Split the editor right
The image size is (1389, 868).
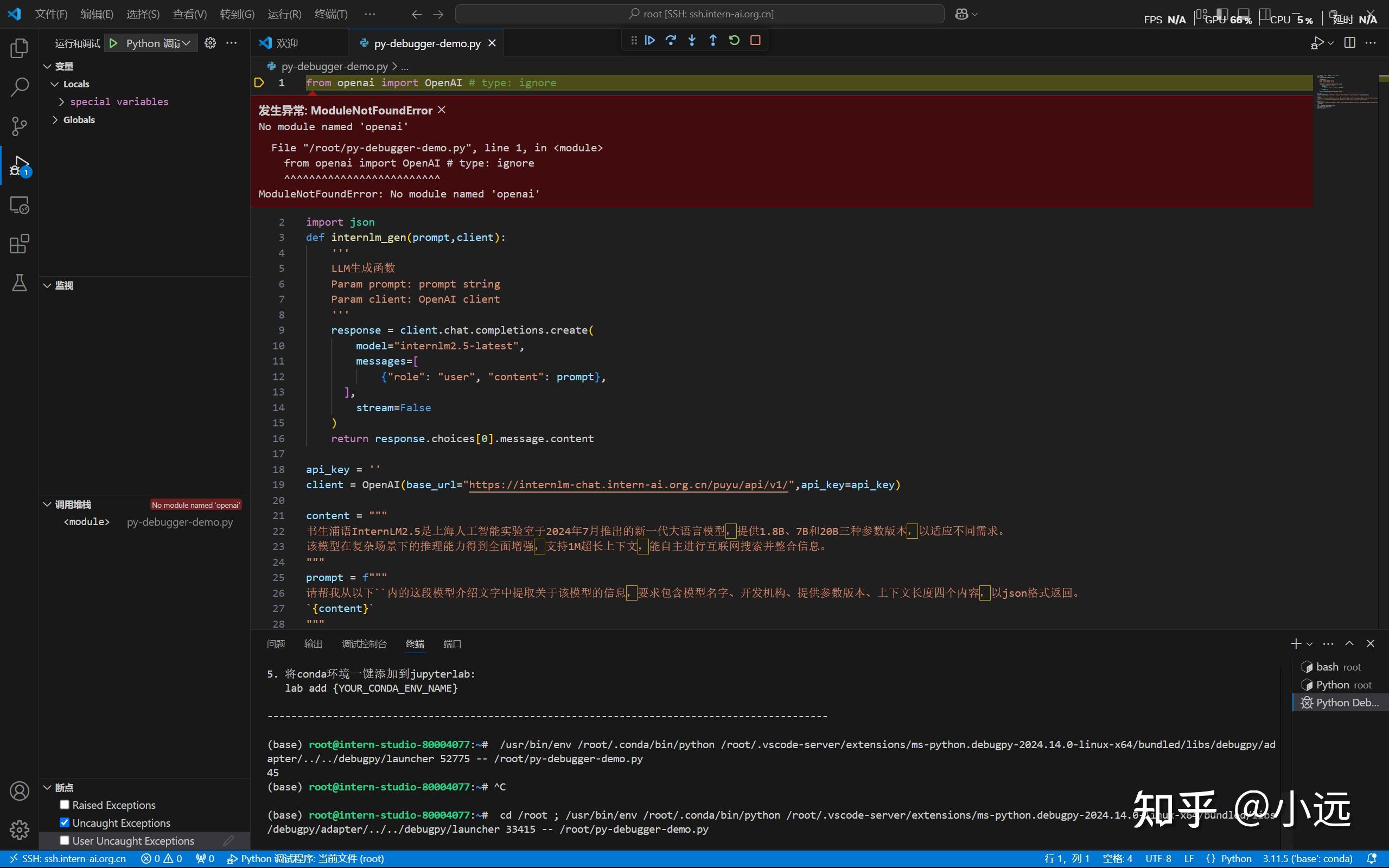[1349, 43]
